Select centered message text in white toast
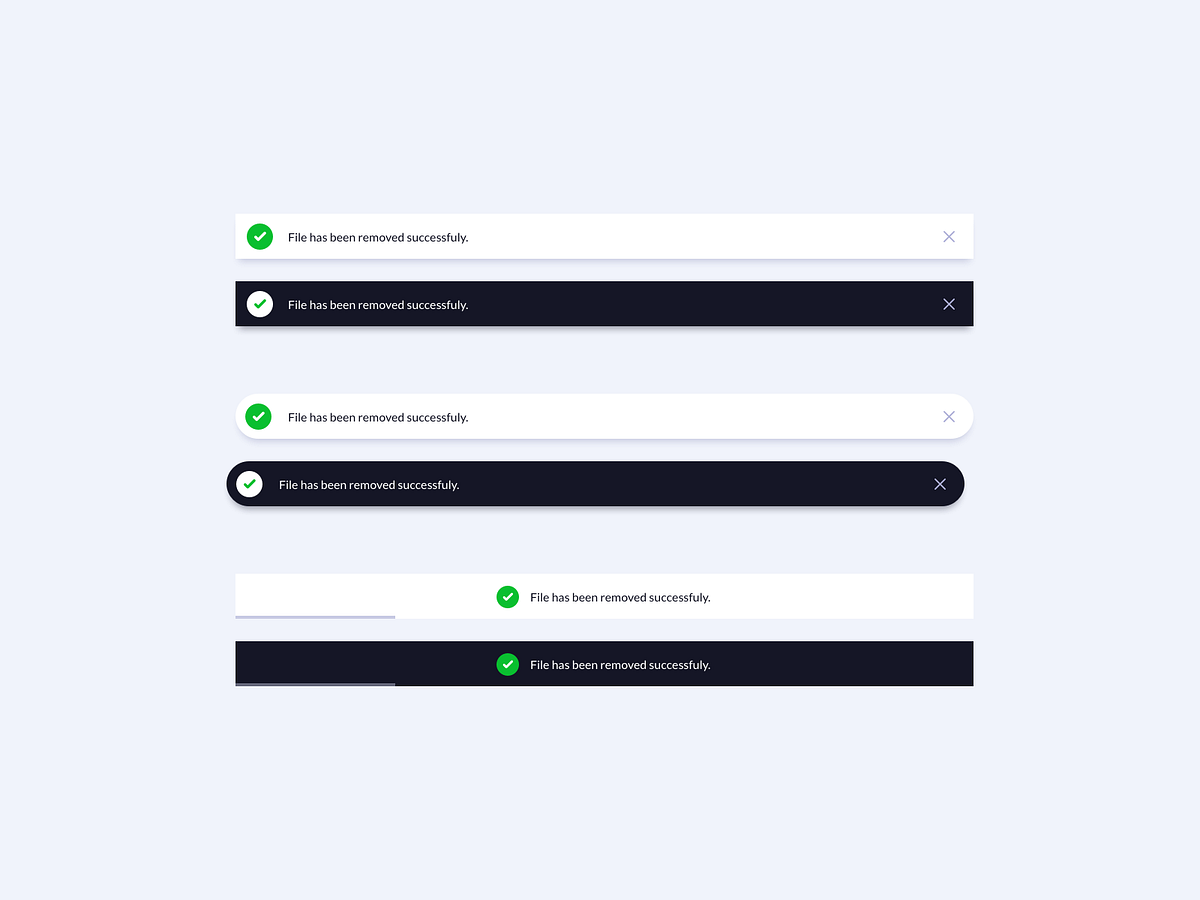The image size is (1200, 900). (620, 598)
